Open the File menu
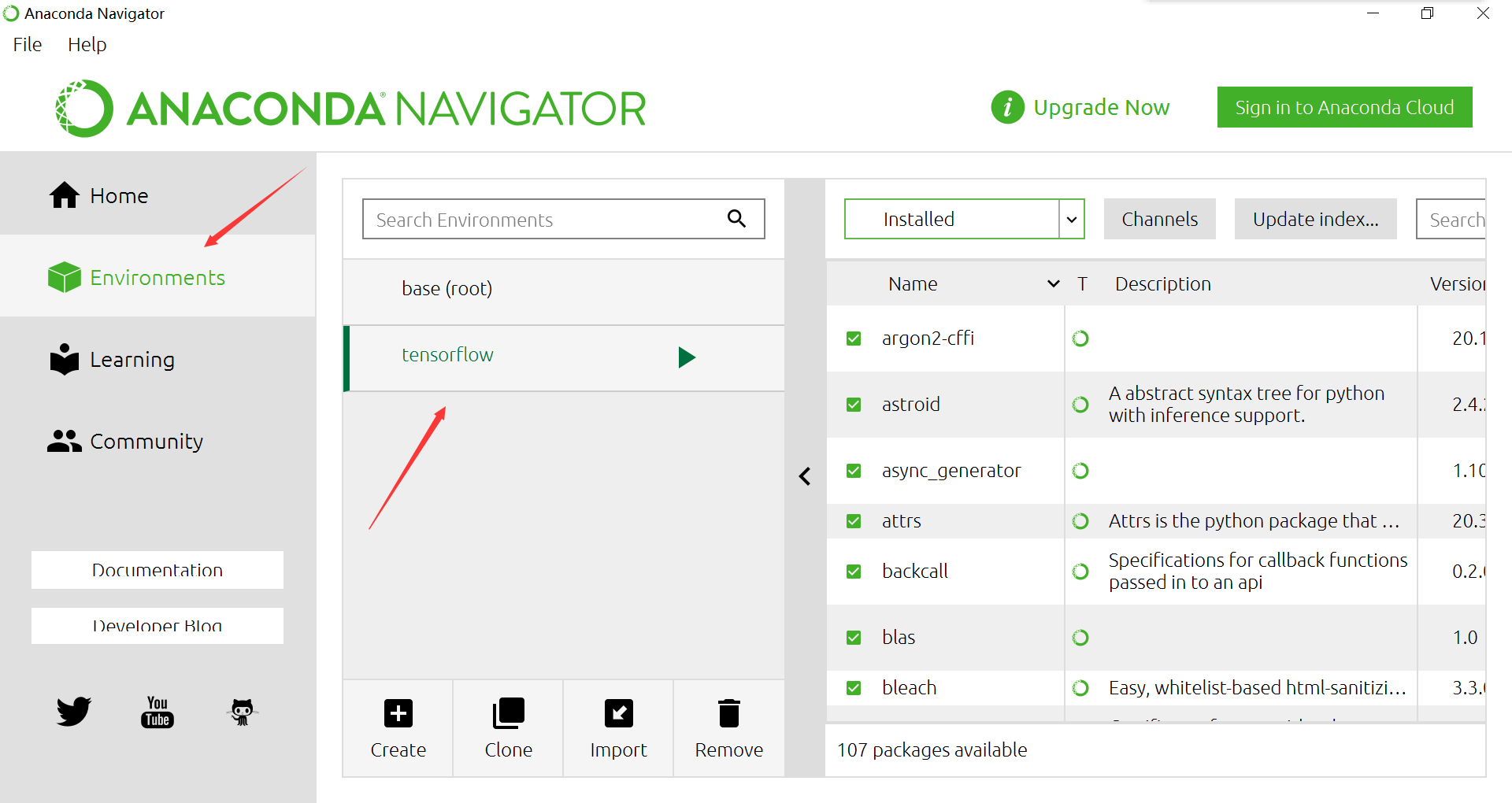Image resolution: width=1512 pixels, height=803 pixels. click(28, 45)
